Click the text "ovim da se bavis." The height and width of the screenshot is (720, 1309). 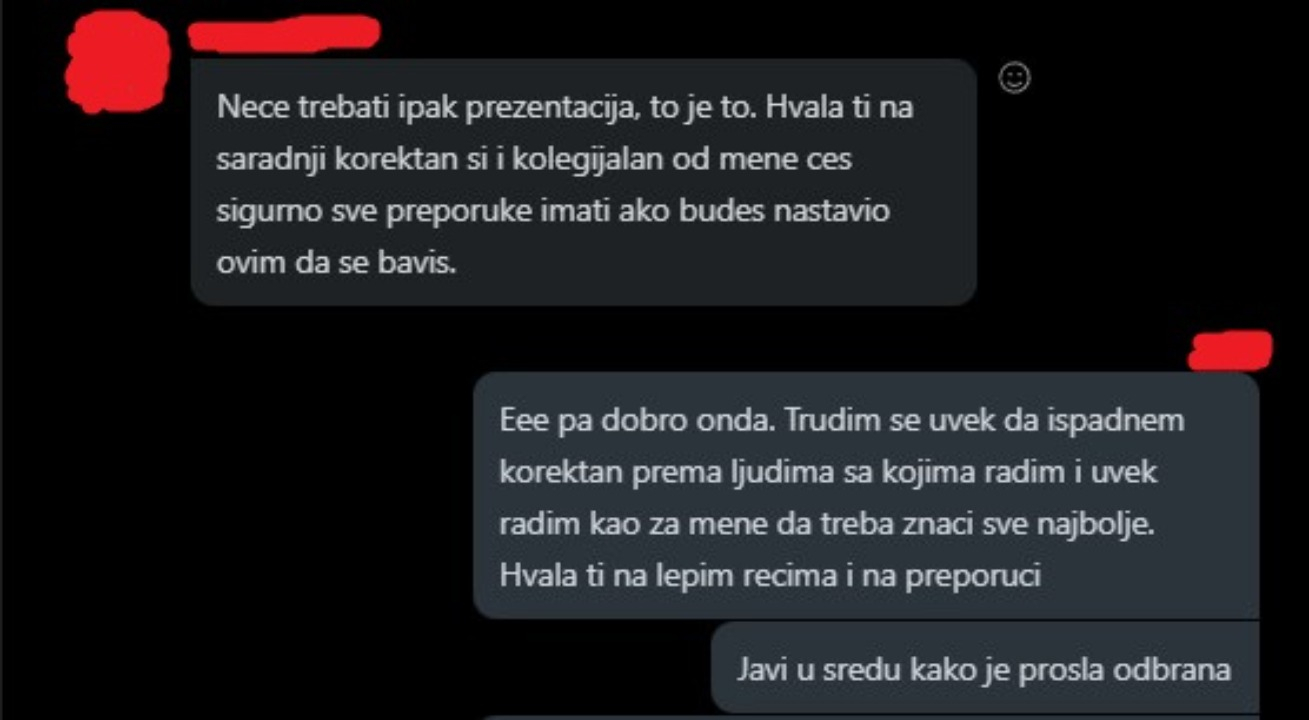(336, 263)
